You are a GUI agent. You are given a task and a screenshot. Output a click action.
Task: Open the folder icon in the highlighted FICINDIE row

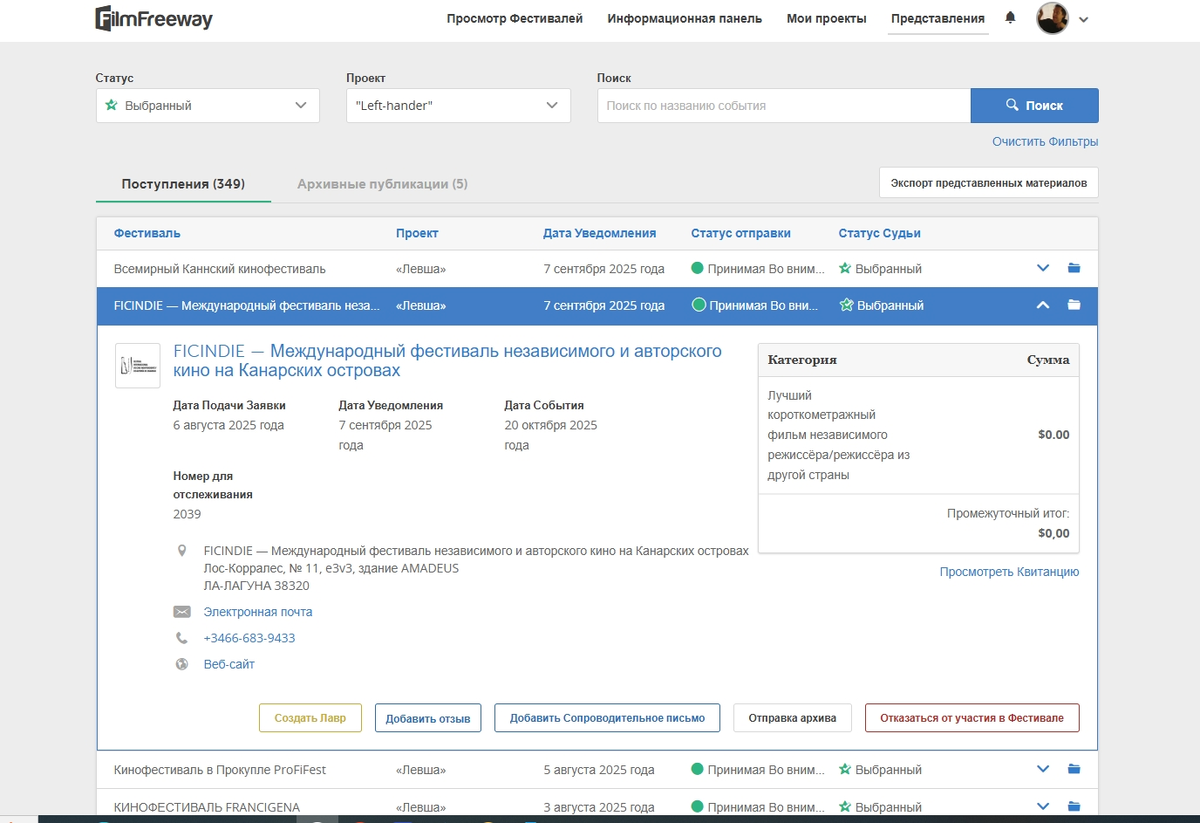(x=1074, y=305)
